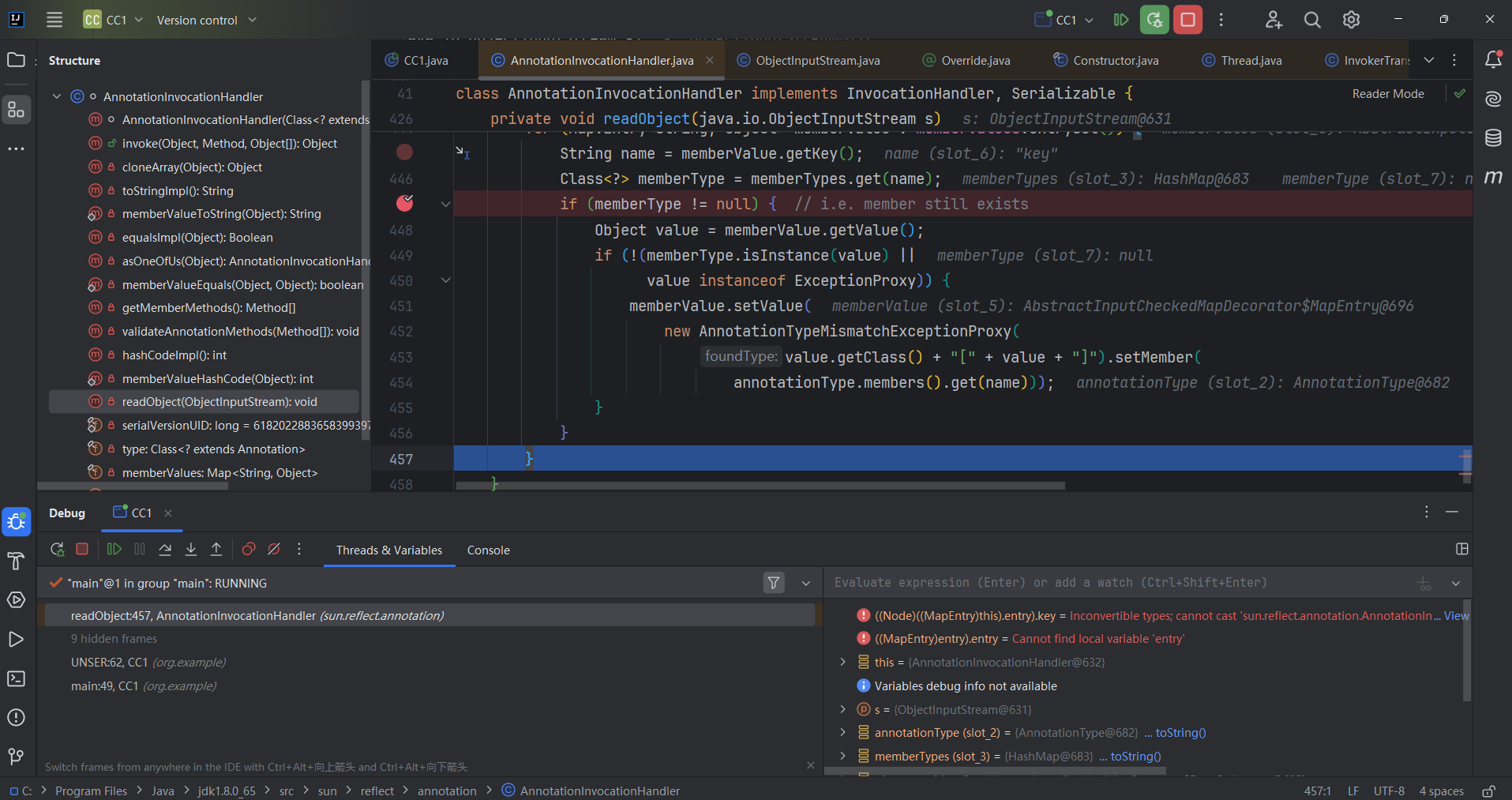Click Step Into in debug toolbar
Viewport: 1512px width, 800px height.
(x=191, y=550)
